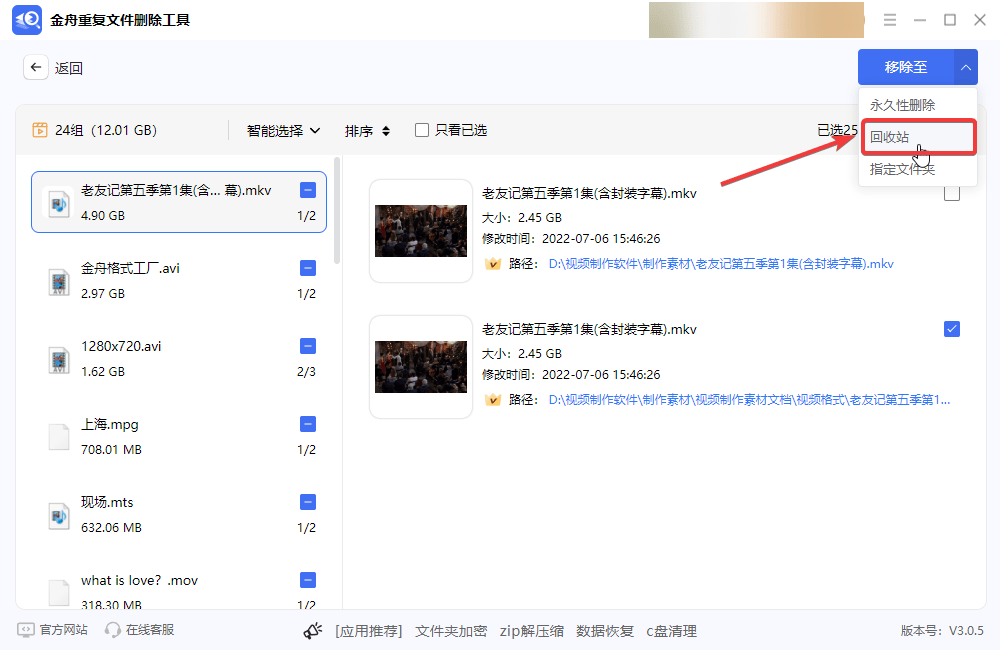
Task: Choose 永久性删除 from the menu
Action: 917,105
